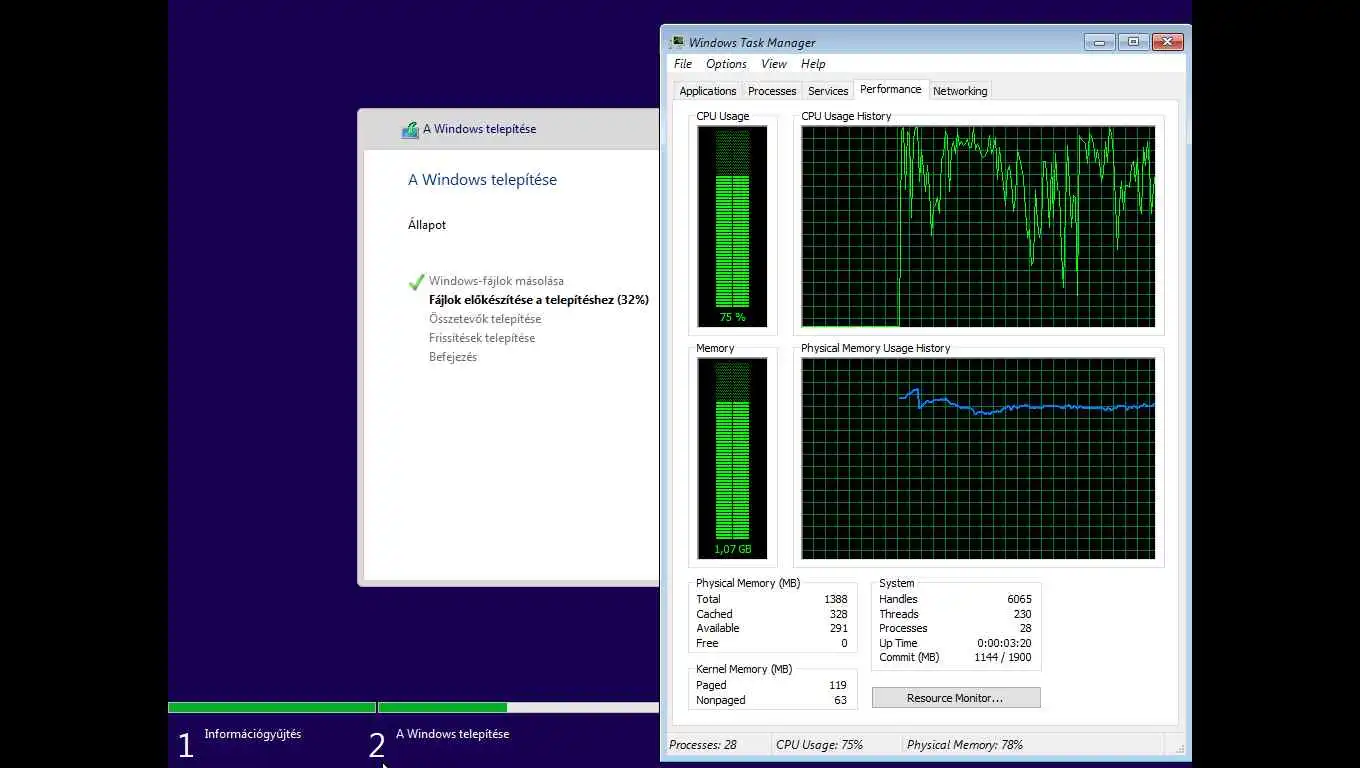Click the green checkmark beside Windows-fájlok másolása
The height and width of the screenshot is (768, 1360).
(417, 282)
